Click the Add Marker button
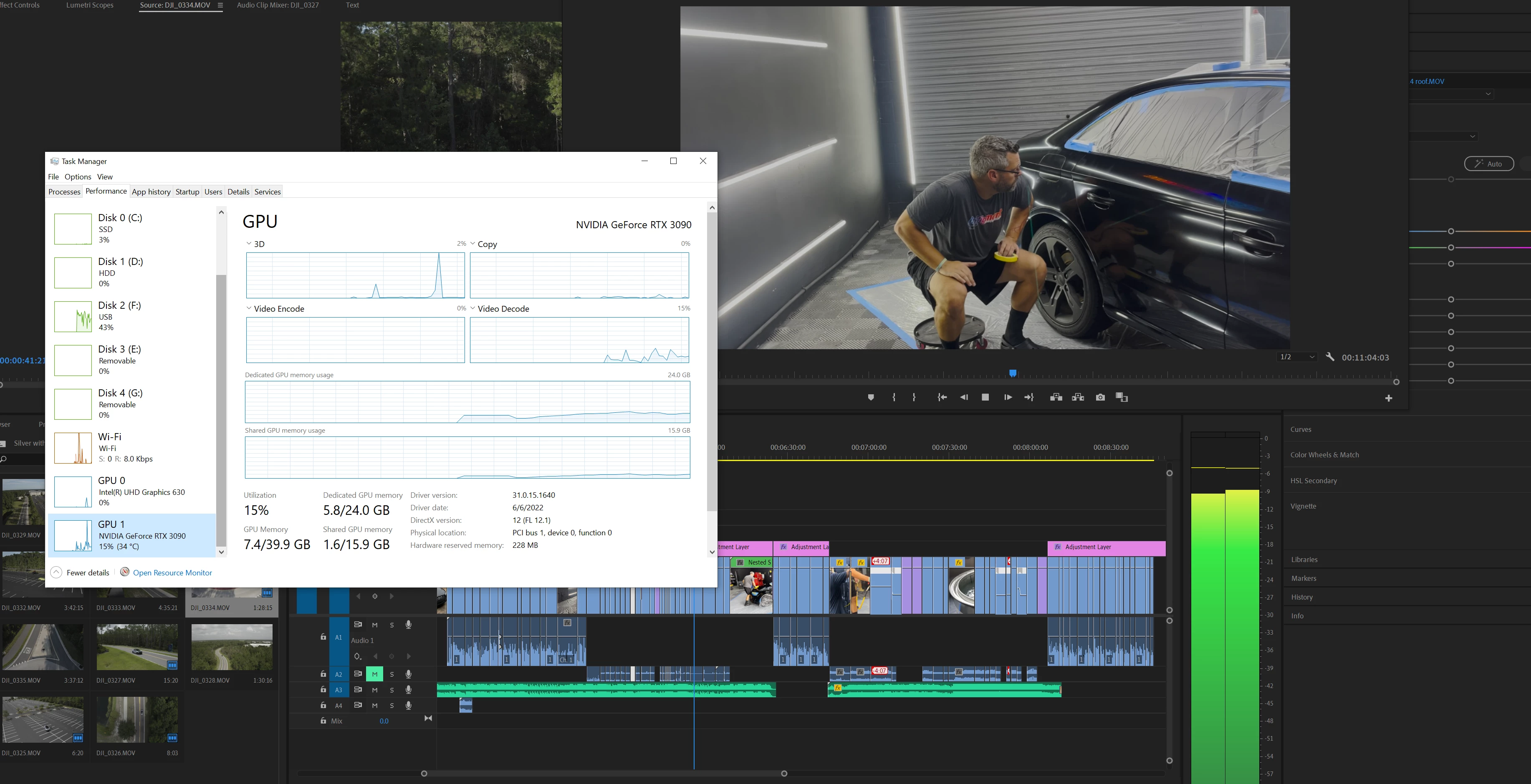The image size is (1531, 784). pos(871,397)
